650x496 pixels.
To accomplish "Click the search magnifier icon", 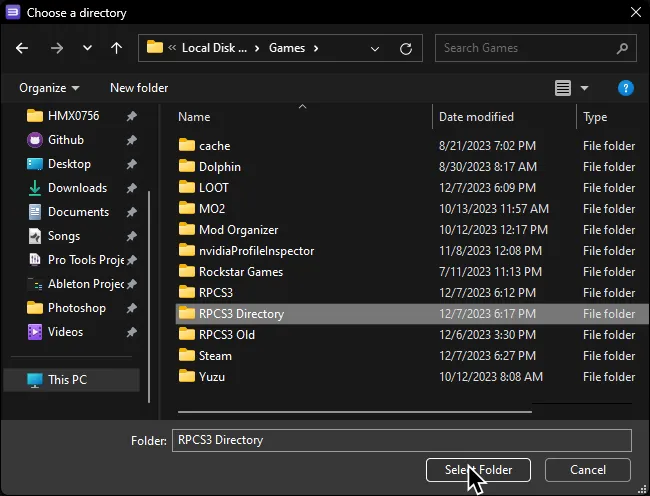I will [x=622, y=48].
